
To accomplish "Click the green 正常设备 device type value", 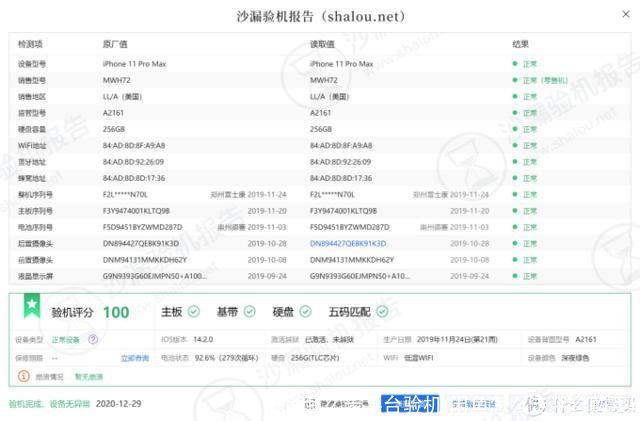I will 66,340.
